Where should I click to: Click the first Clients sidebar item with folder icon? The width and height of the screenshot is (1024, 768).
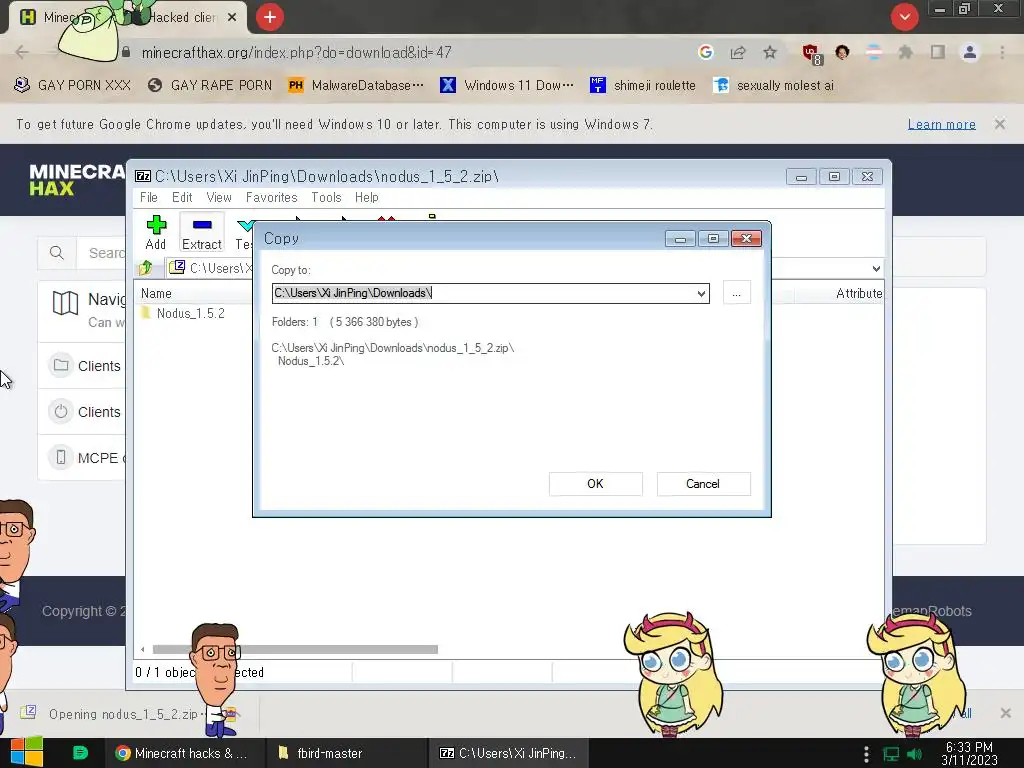click(82, 366)
